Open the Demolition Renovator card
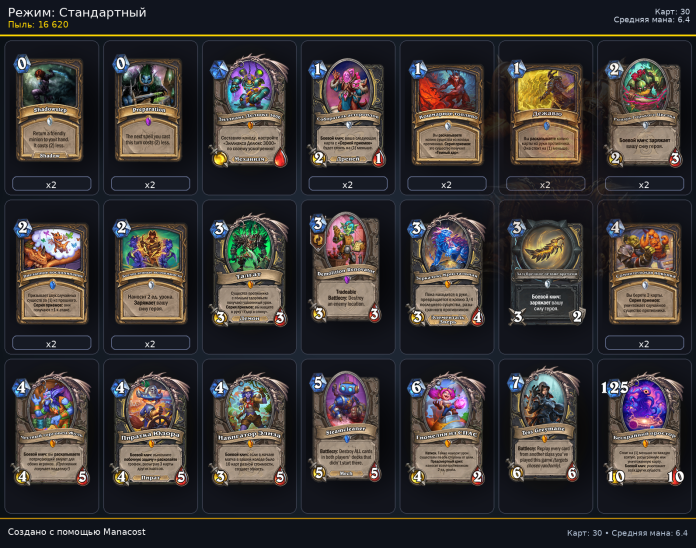Screen dimensions: 696x548 tap(346, 268)
